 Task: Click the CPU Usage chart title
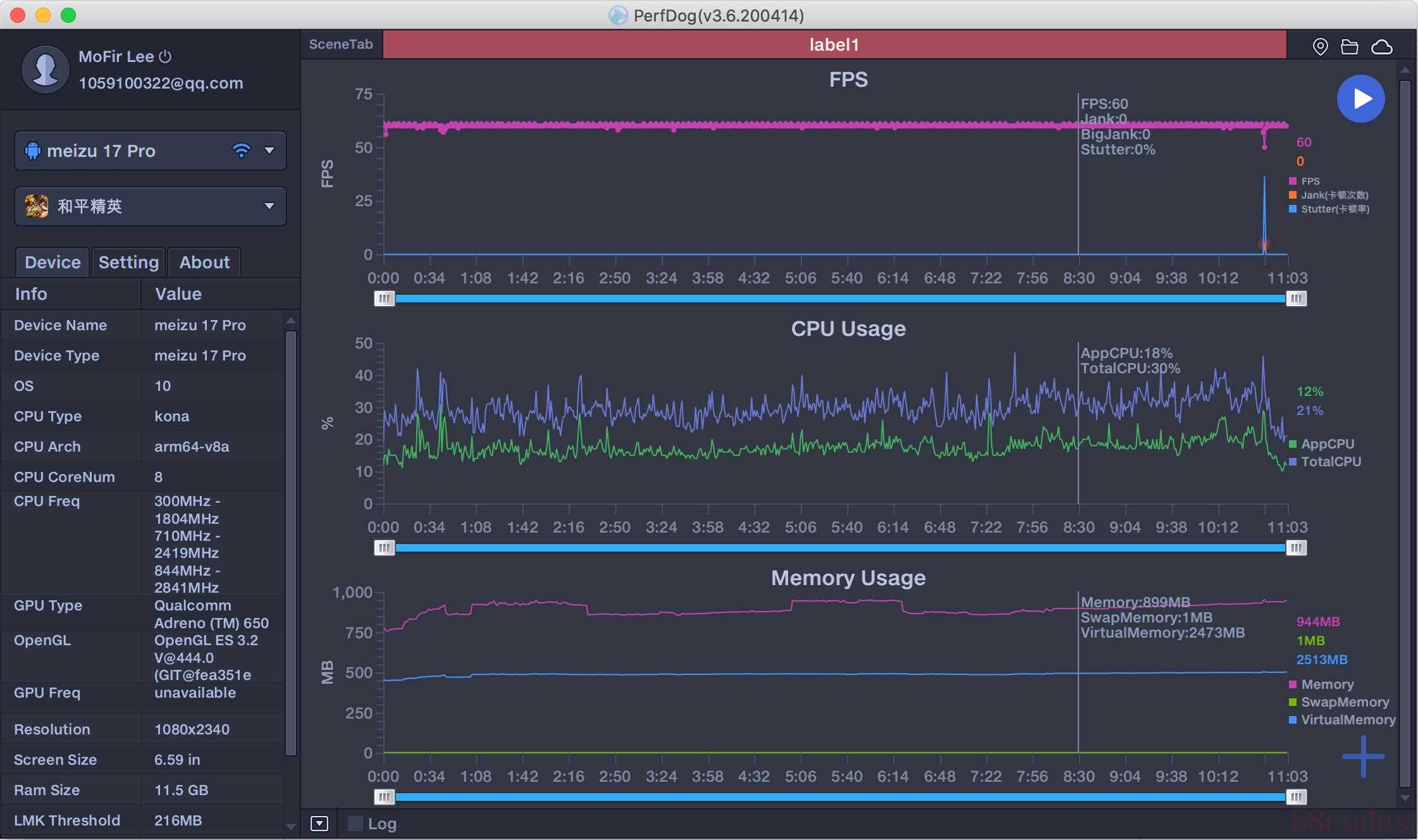(848, 329)
